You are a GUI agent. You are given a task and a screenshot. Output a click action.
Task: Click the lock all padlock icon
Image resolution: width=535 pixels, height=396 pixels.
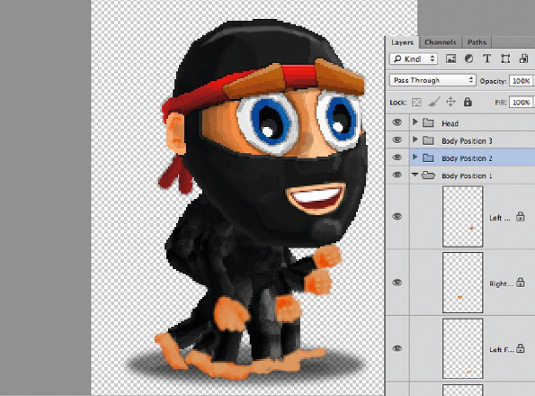[x=467, y=101]
